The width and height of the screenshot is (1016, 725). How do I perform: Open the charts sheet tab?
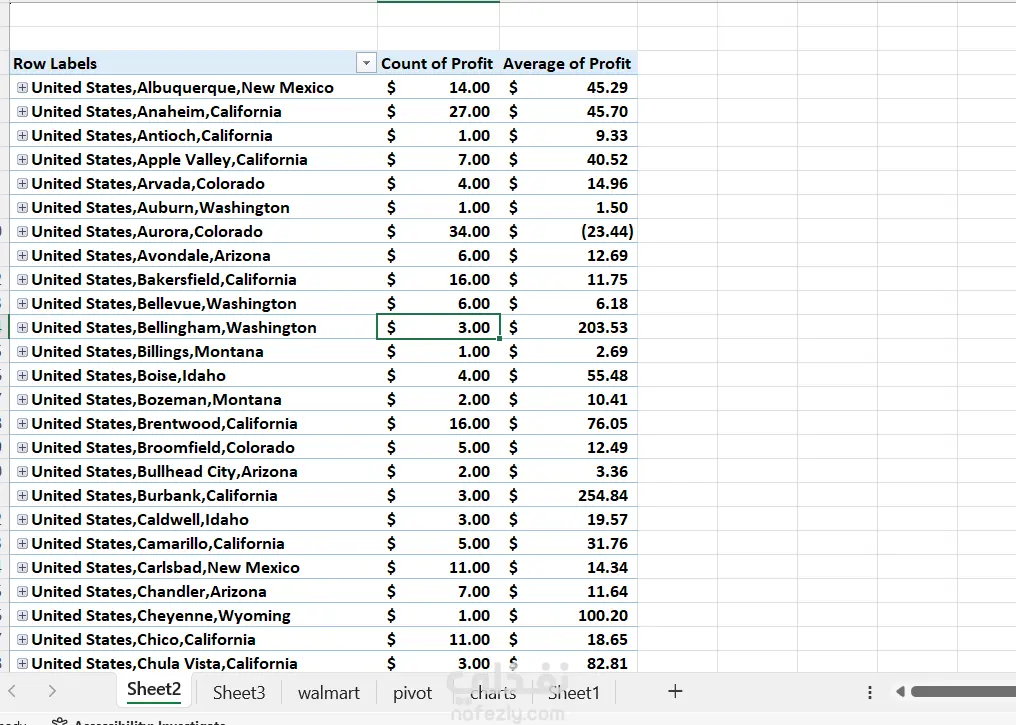(x=493, y=693)
